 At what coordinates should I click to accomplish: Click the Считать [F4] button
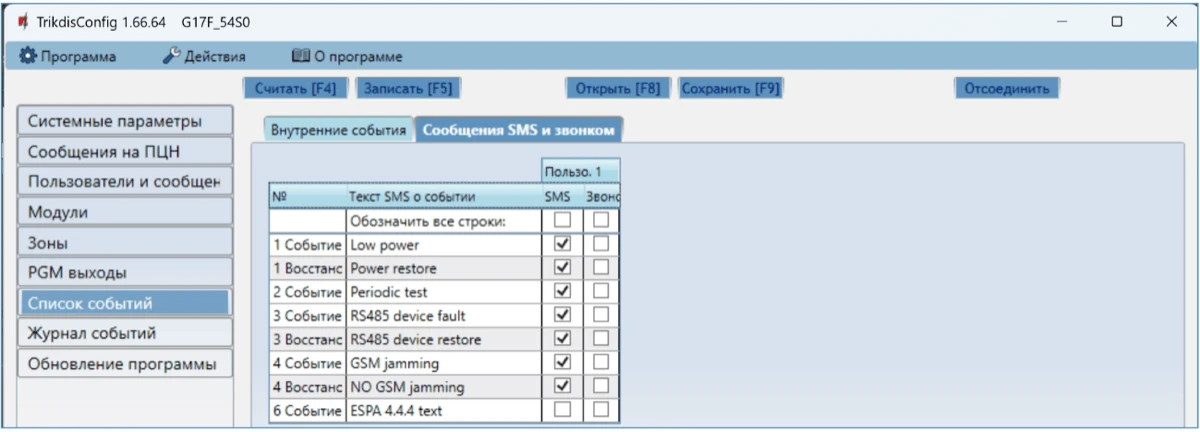tap(295, 88)
